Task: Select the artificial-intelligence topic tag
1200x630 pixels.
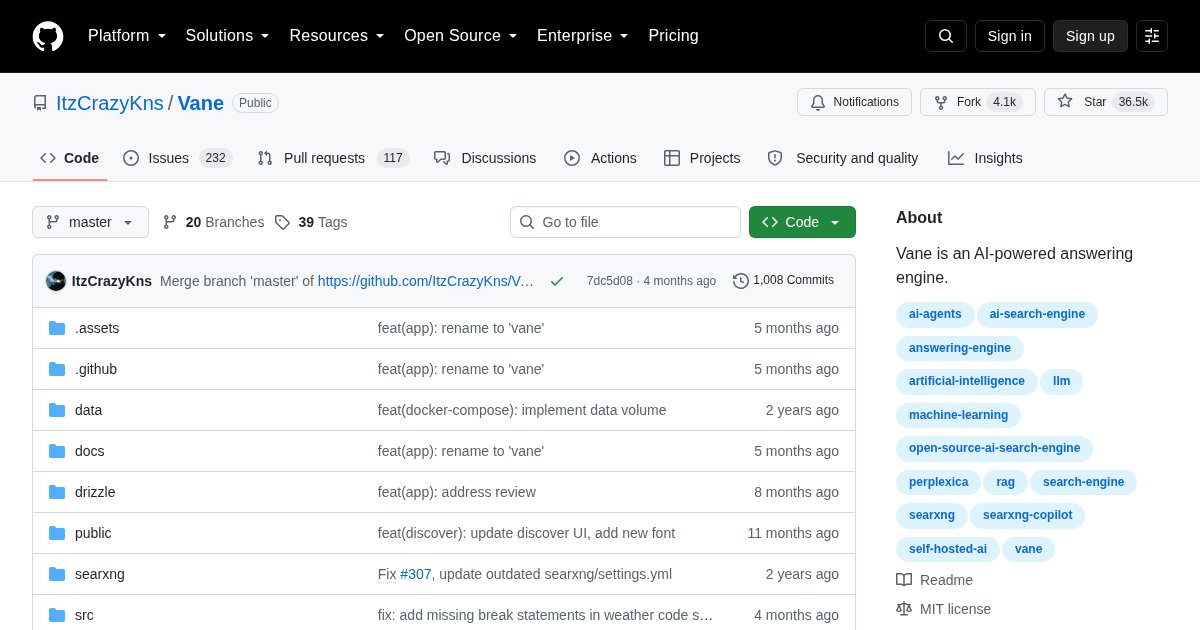Action: click(x=967, y=381)
